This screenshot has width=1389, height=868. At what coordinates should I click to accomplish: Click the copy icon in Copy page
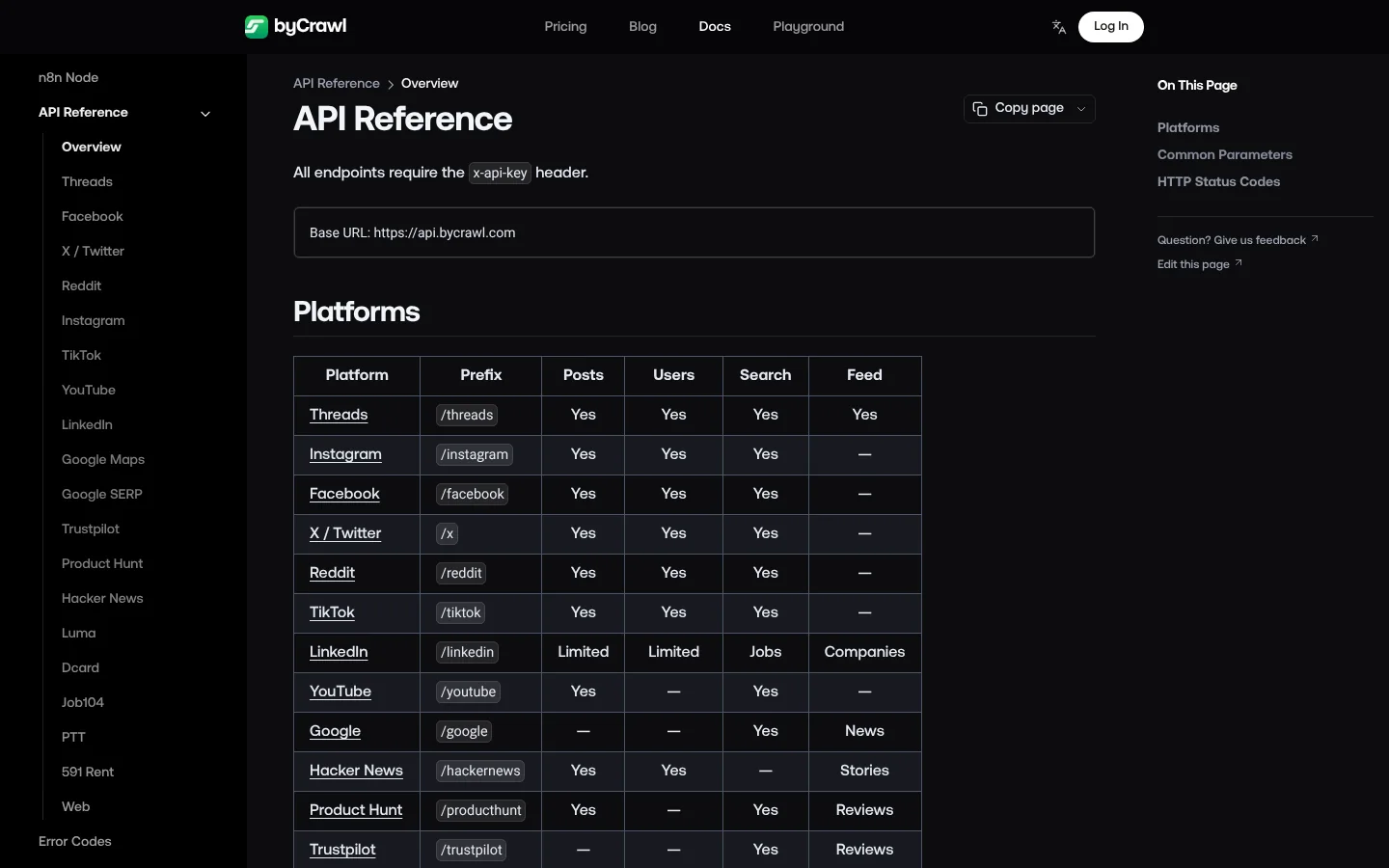pyautogui.click(x=980, y=109)
